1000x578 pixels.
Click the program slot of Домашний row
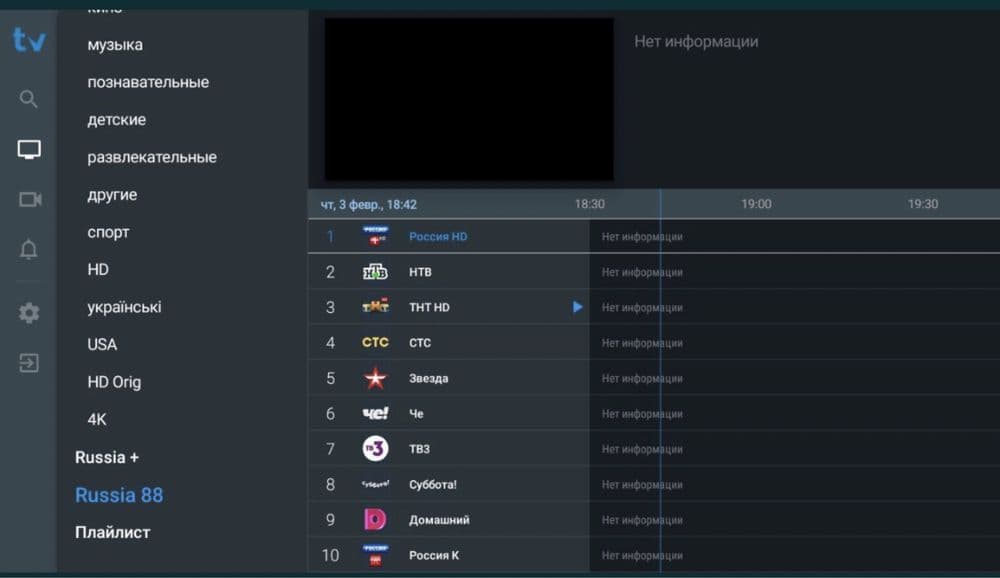[x=795, y=519]
